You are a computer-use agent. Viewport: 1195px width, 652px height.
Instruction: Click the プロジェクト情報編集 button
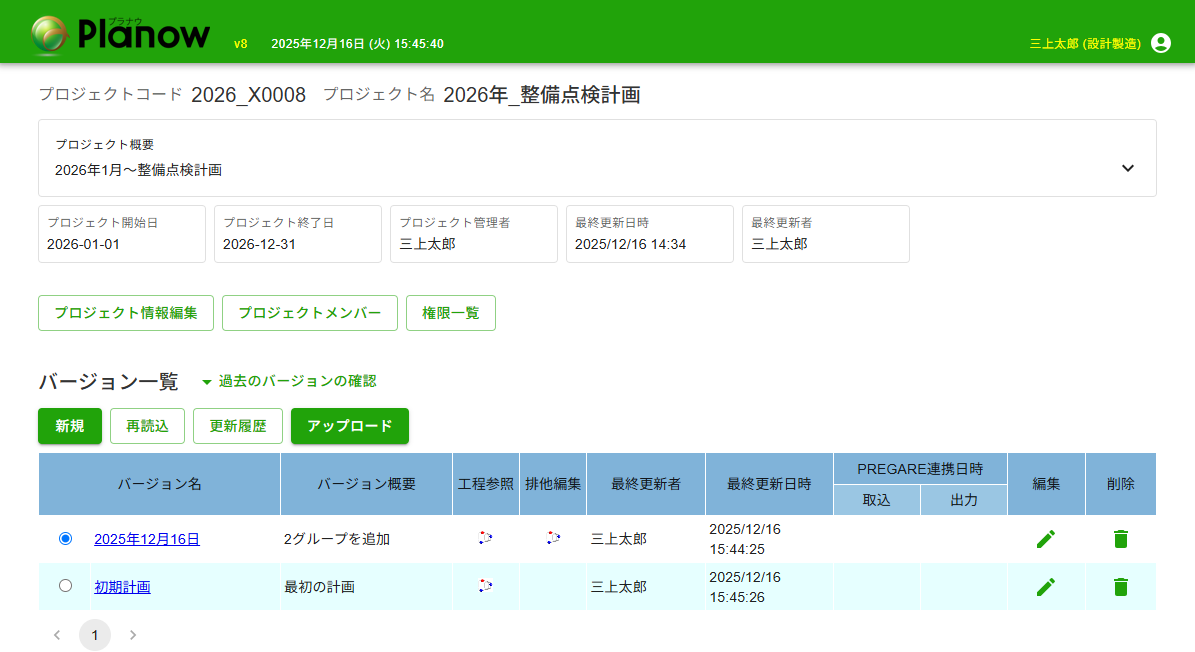126,313
